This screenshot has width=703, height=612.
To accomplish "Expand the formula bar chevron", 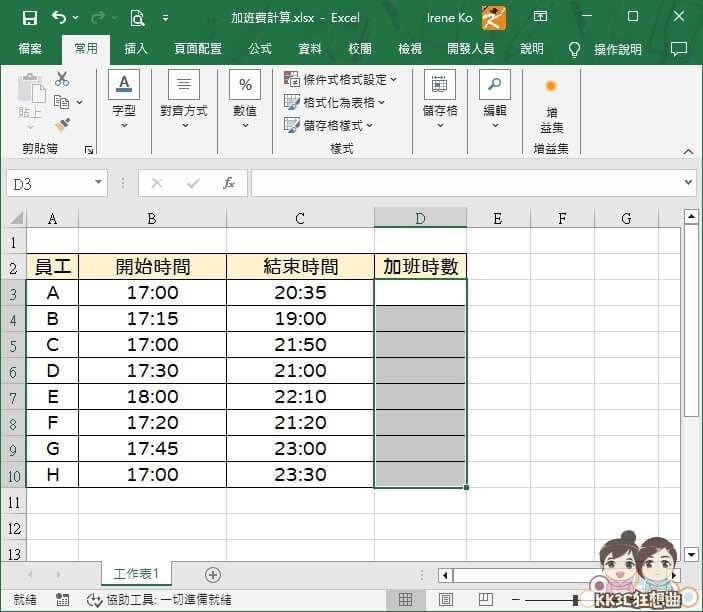I will point(689,182).
